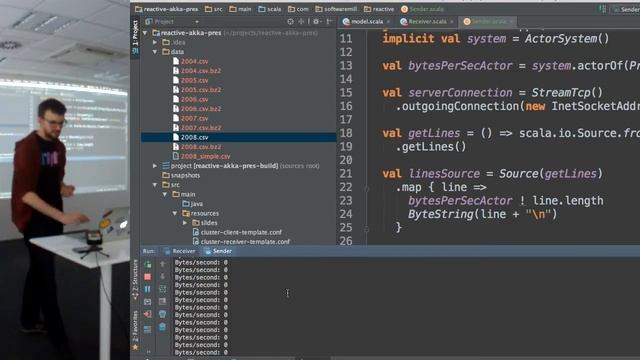Screen dimensions: 640x360
Task: Jump up the stack trace arrow
Action: (162, 264)
